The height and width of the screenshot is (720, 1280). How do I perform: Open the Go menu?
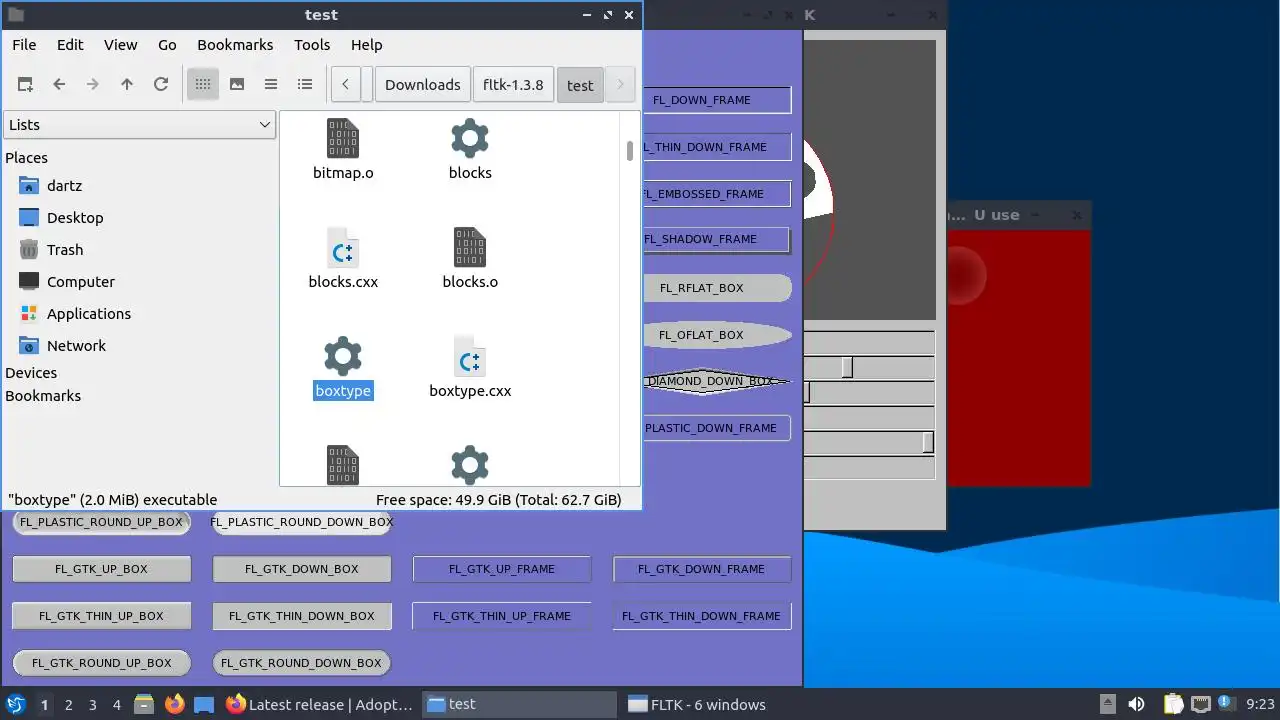click(x=167, y=45)
